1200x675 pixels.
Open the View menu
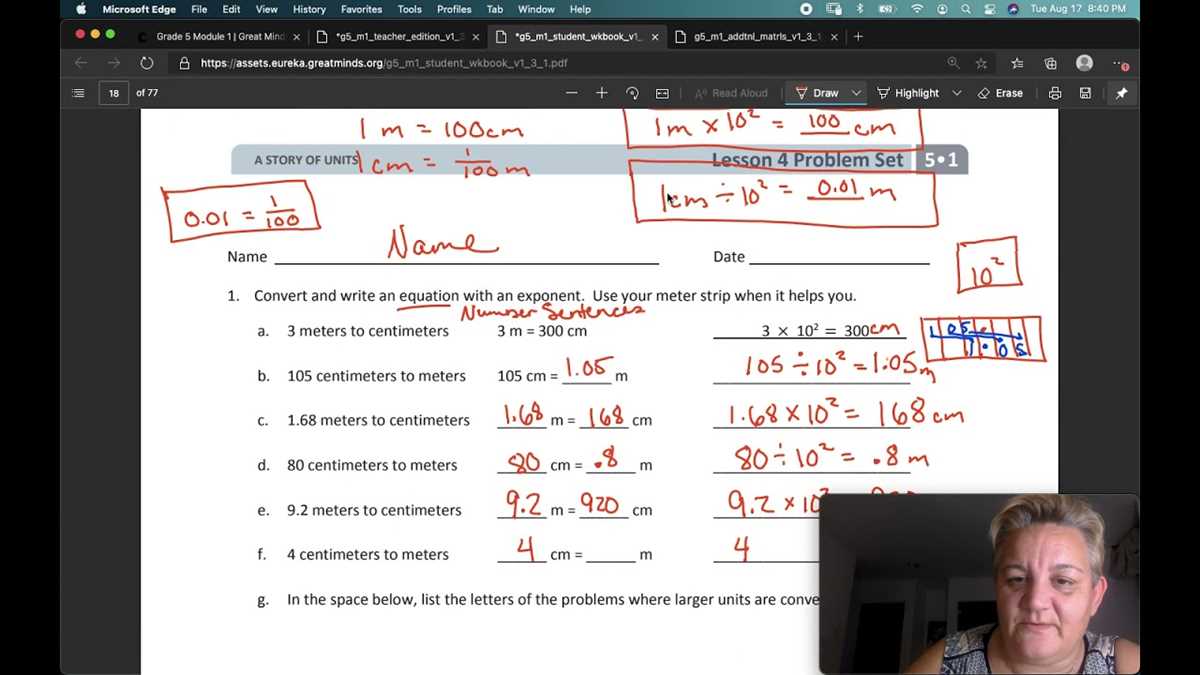[x=267, y=9]
